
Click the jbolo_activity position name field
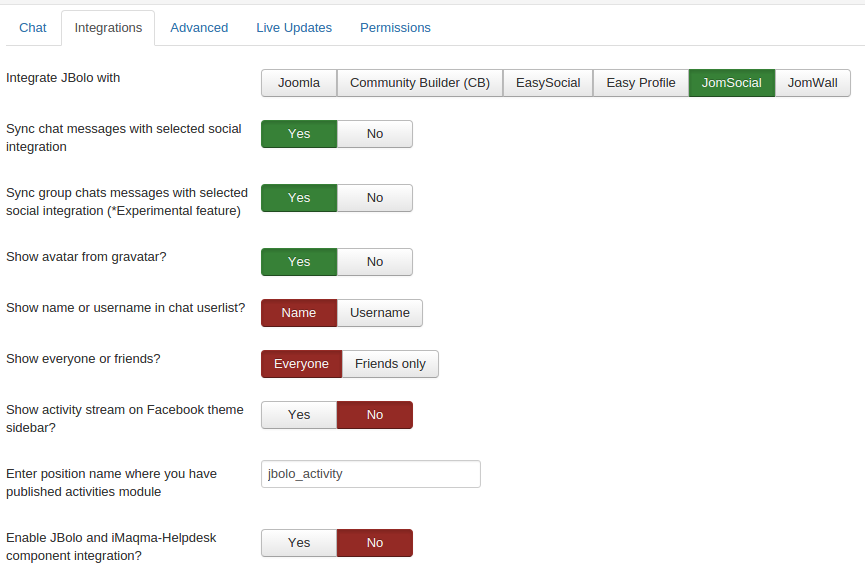coord(370,474)
